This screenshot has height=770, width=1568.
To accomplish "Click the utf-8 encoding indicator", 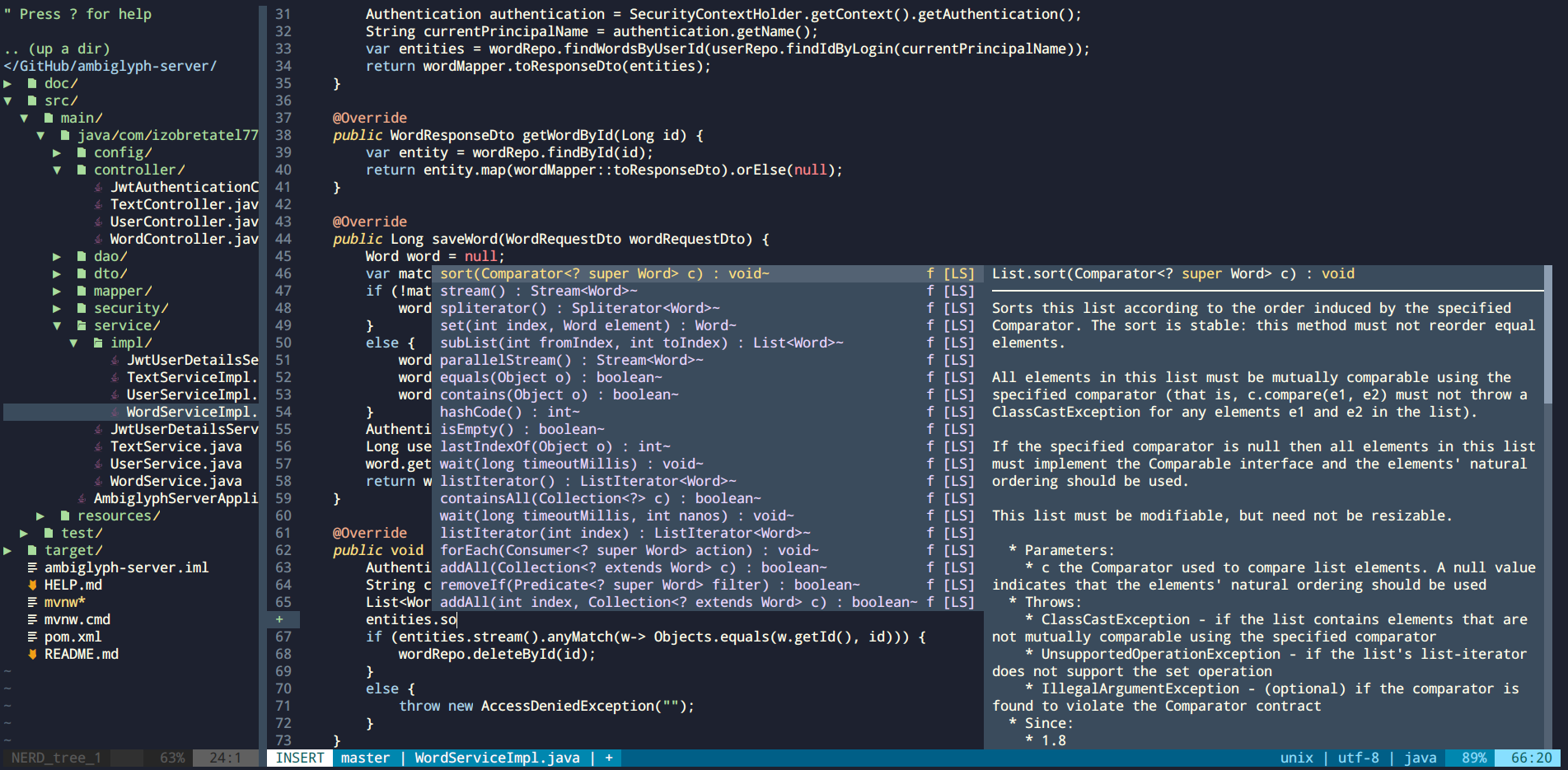I will [x=1358, y=758].
